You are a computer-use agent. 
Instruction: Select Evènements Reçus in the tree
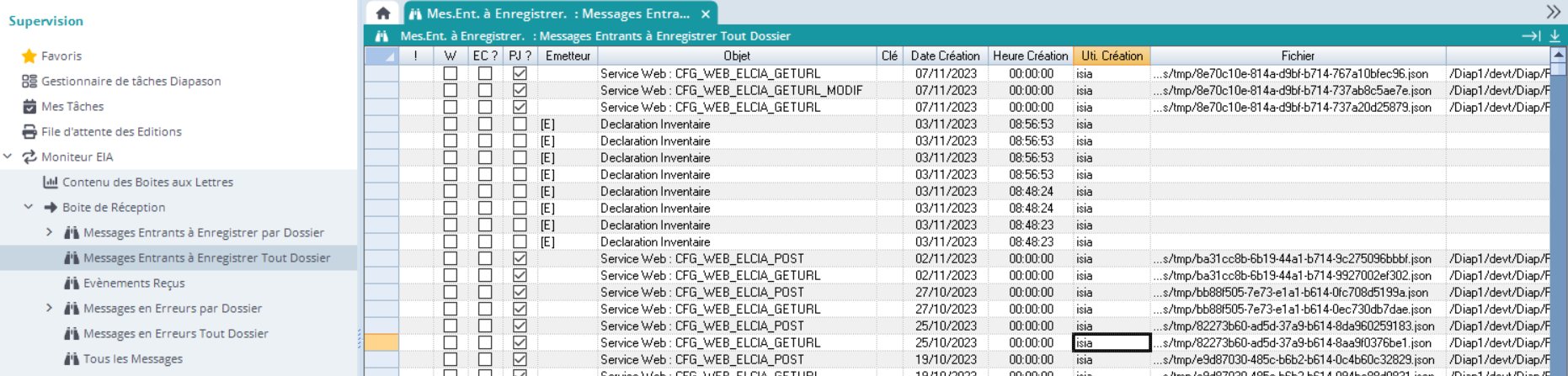point(134,283)
